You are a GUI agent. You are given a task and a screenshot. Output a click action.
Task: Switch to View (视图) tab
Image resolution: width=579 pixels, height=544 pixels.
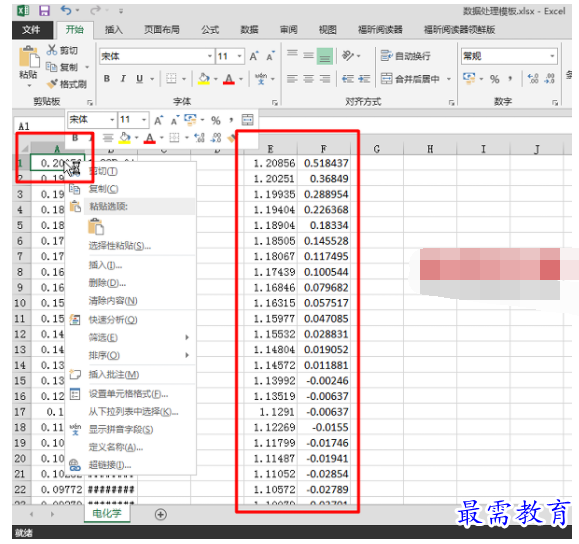[328, 30]
